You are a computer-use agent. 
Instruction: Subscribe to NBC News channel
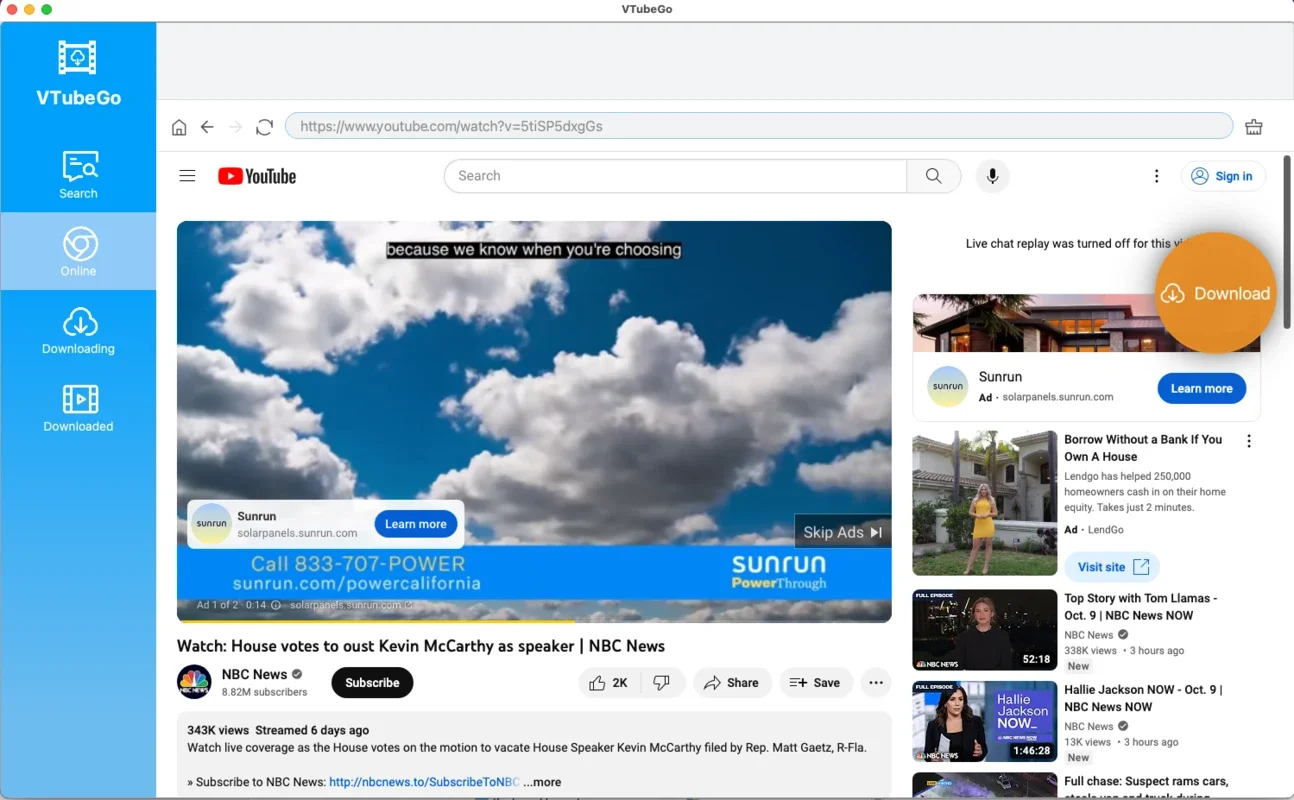pos(372,683)
